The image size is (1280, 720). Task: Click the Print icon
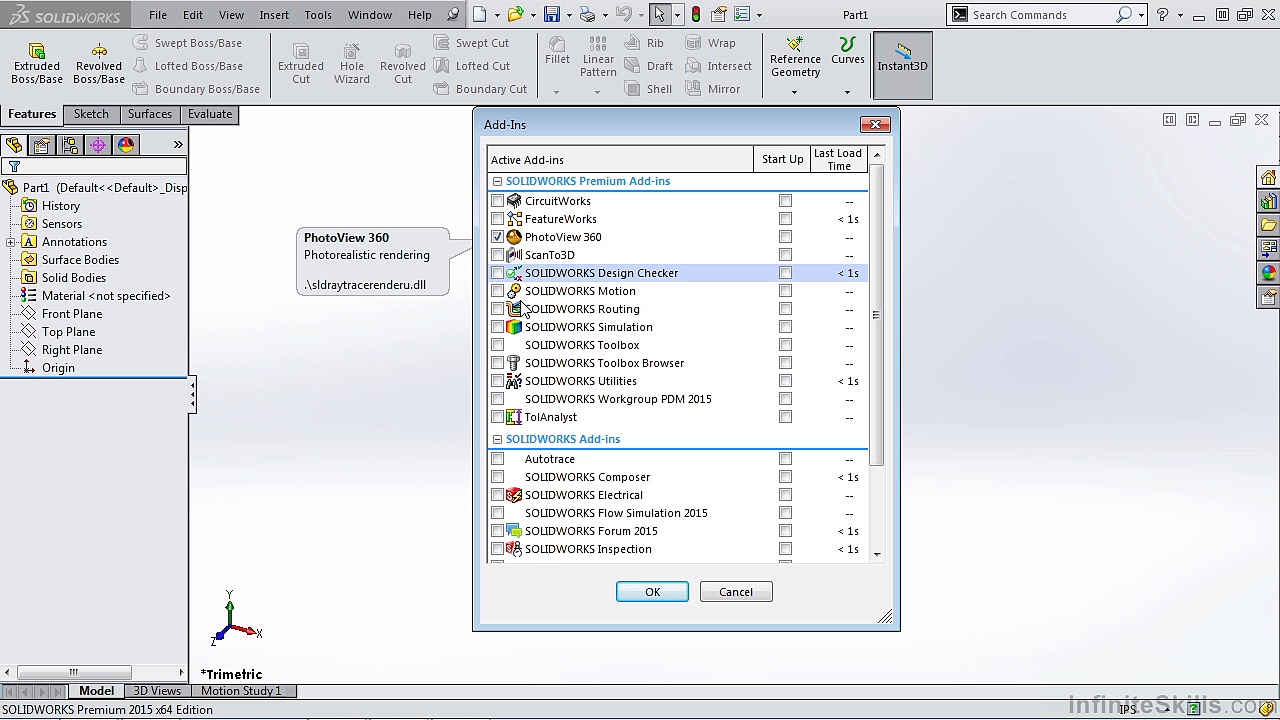click(x=587, y=14)
